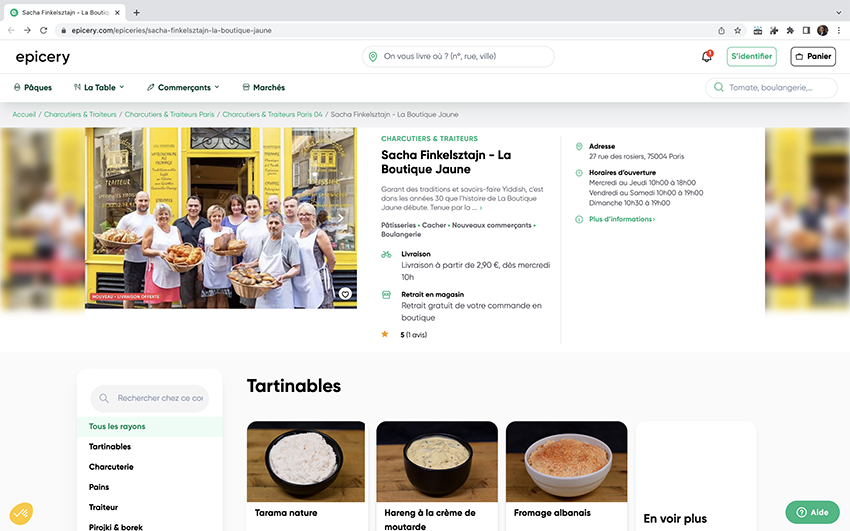Click the Pâtisseries tag
The image size is (850, 531).
[398, 225]
